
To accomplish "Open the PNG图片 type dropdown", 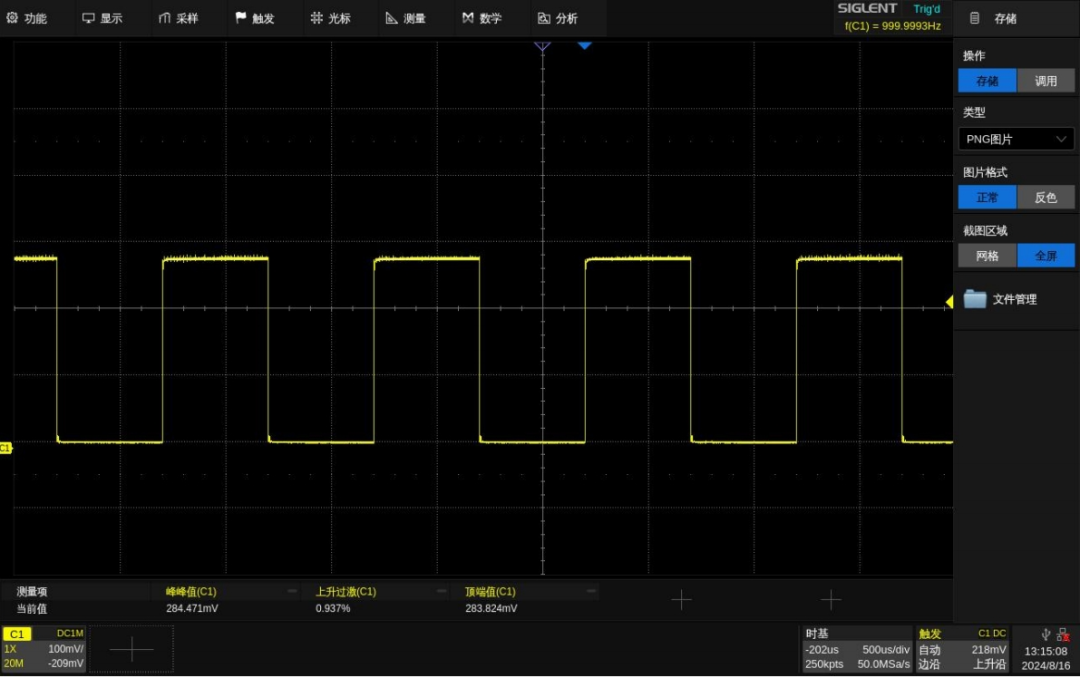I will tap(1016, 139).
